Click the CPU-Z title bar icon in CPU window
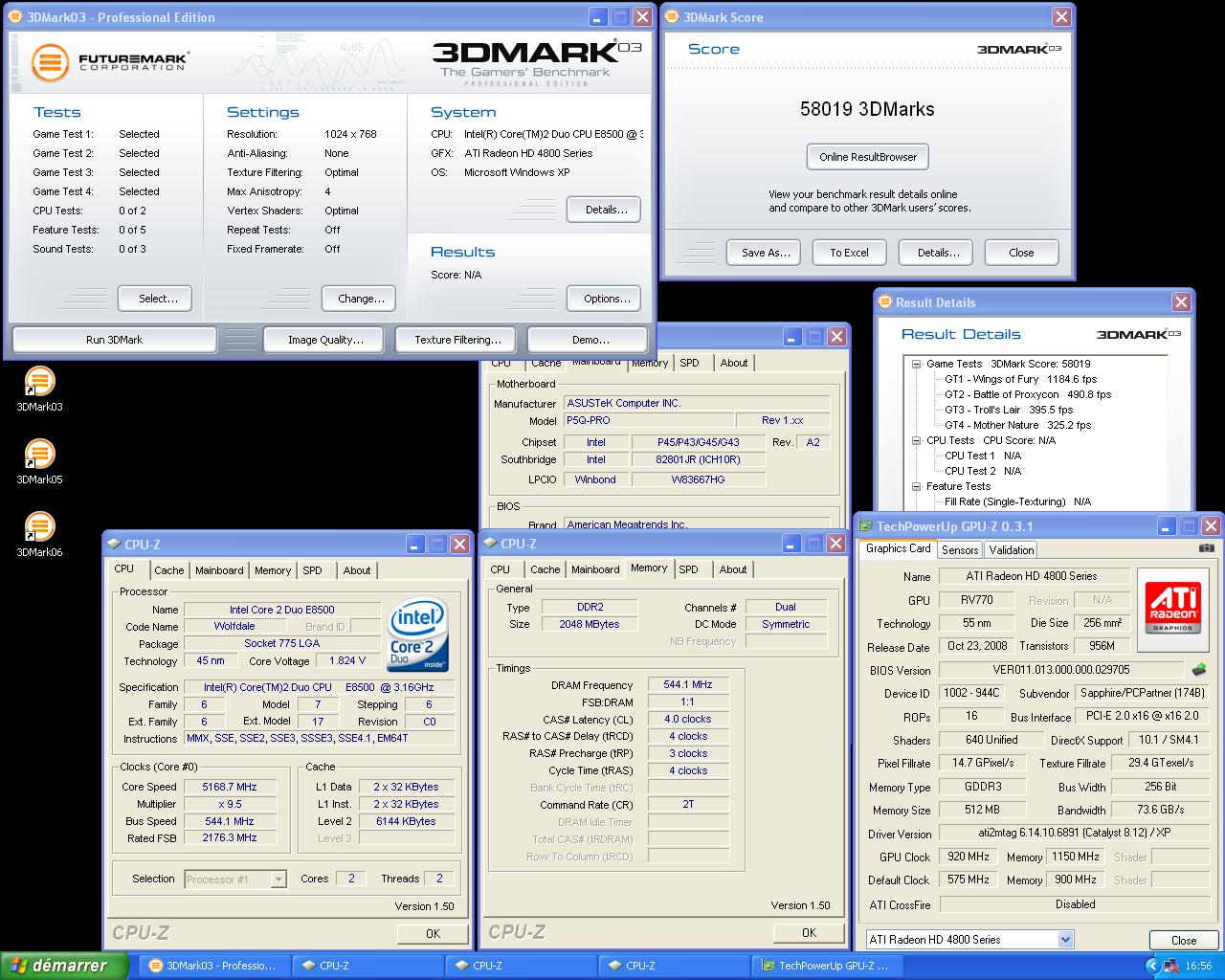 point(114,544)
